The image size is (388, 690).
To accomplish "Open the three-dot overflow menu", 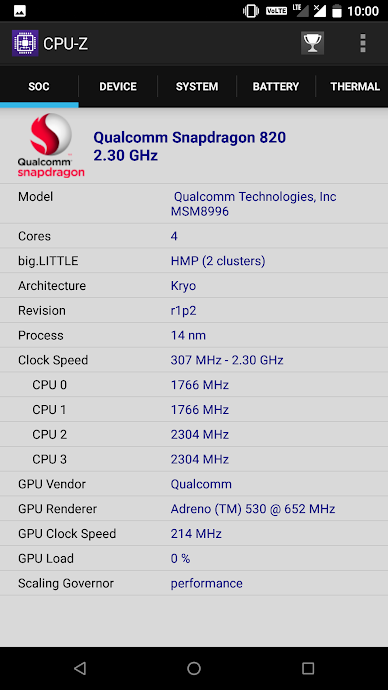I will 363,43.
